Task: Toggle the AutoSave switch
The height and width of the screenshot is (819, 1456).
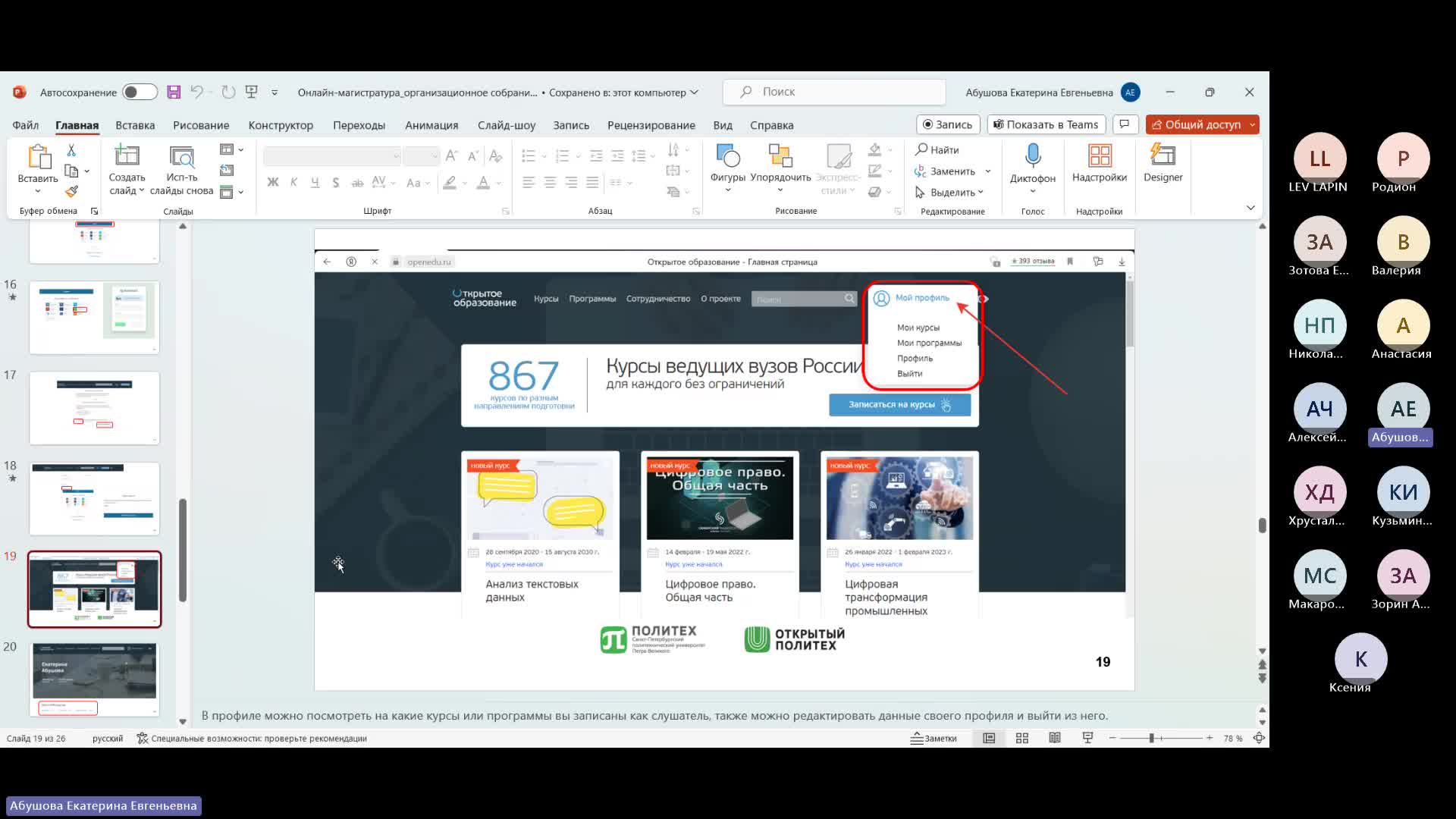Action: click(140, 93)
